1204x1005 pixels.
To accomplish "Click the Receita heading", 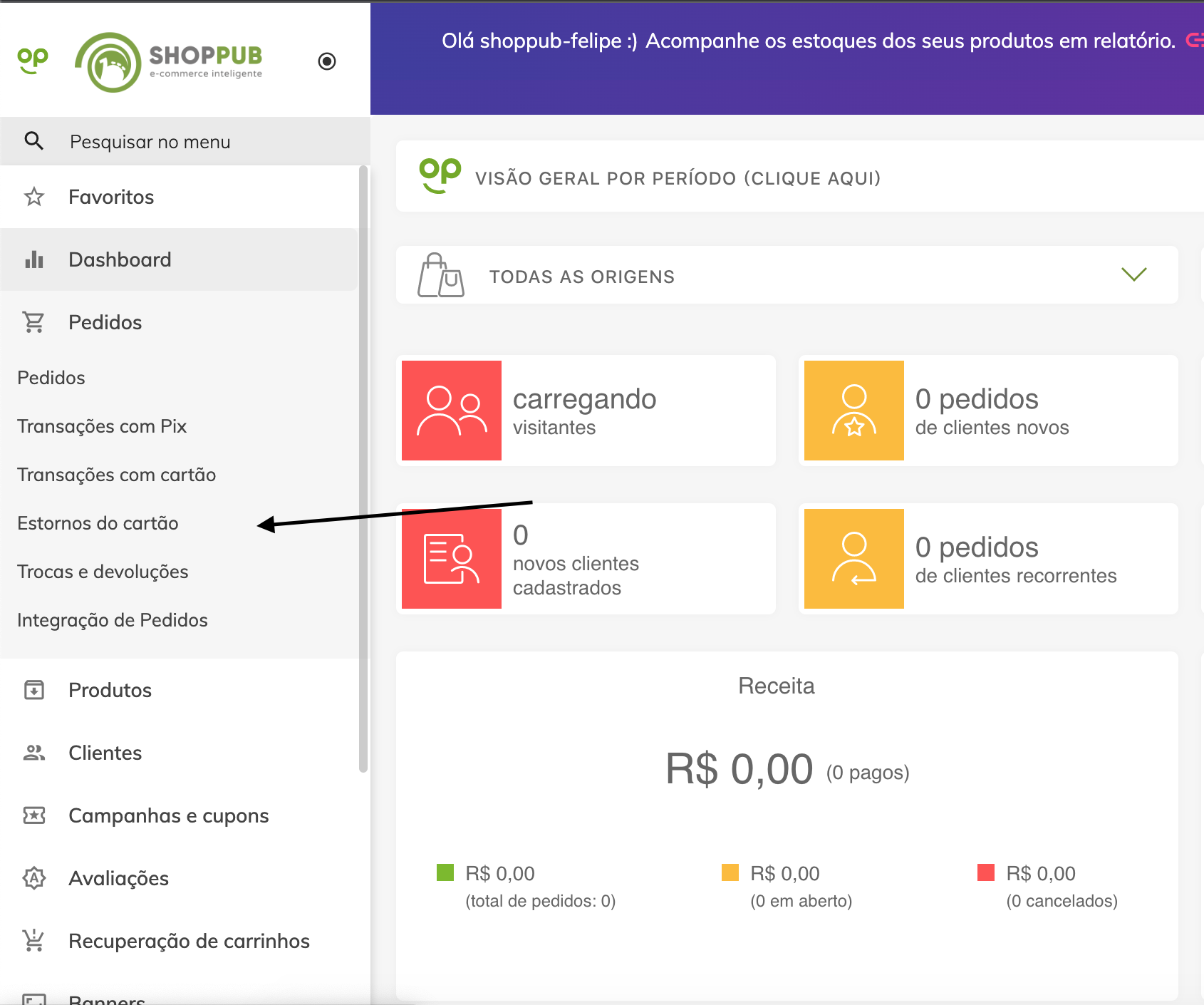I will point(777,686).
